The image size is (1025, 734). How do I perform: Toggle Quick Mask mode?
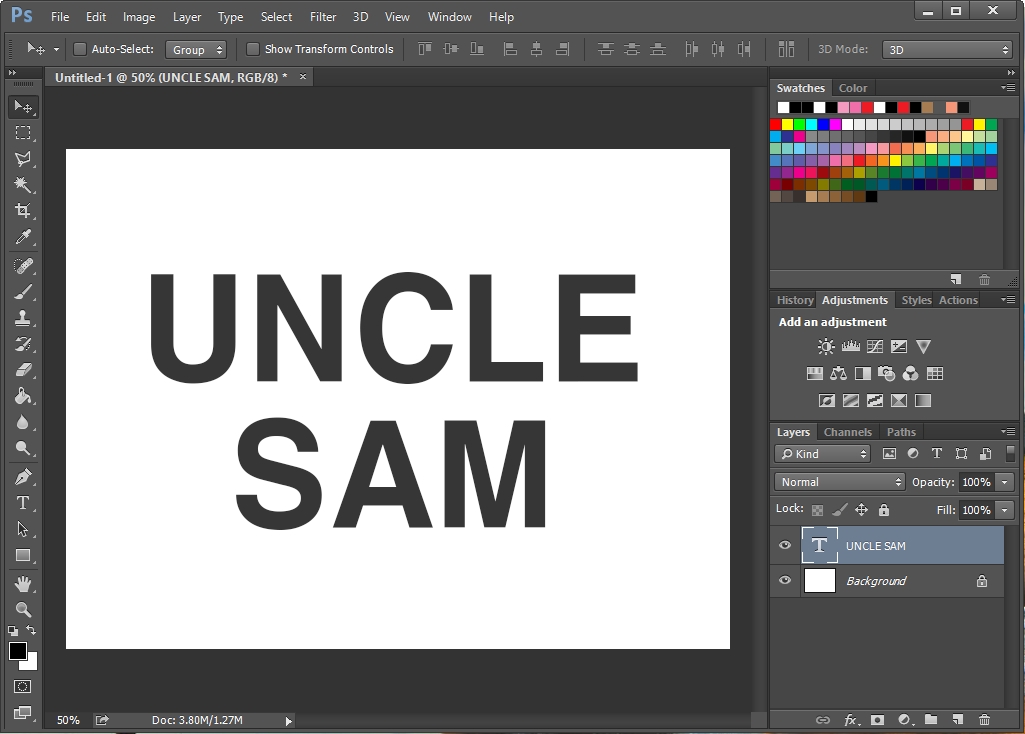23,686
